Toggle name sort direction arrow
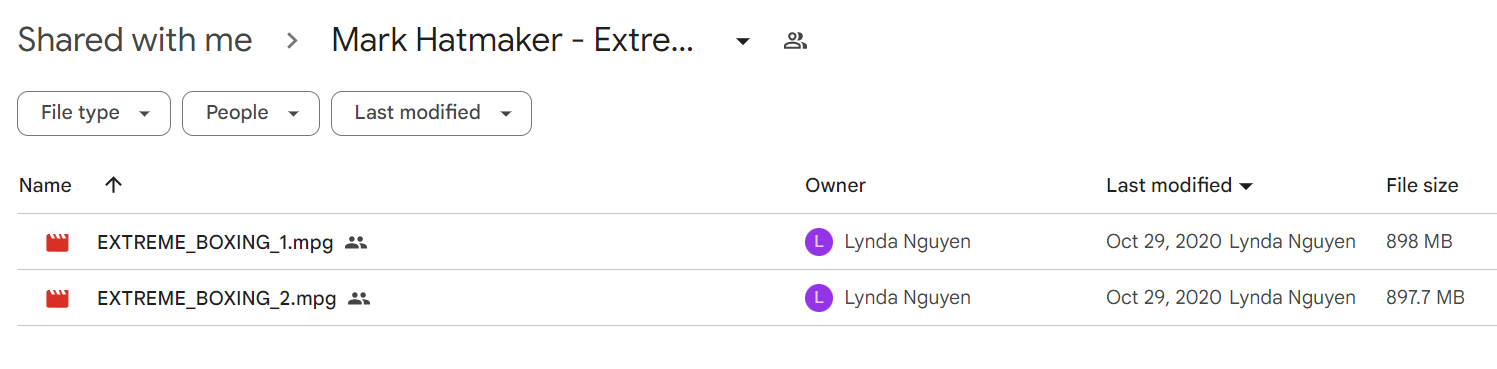The image size is (1497, 369). pyautogui.click(x=113, y=185)
